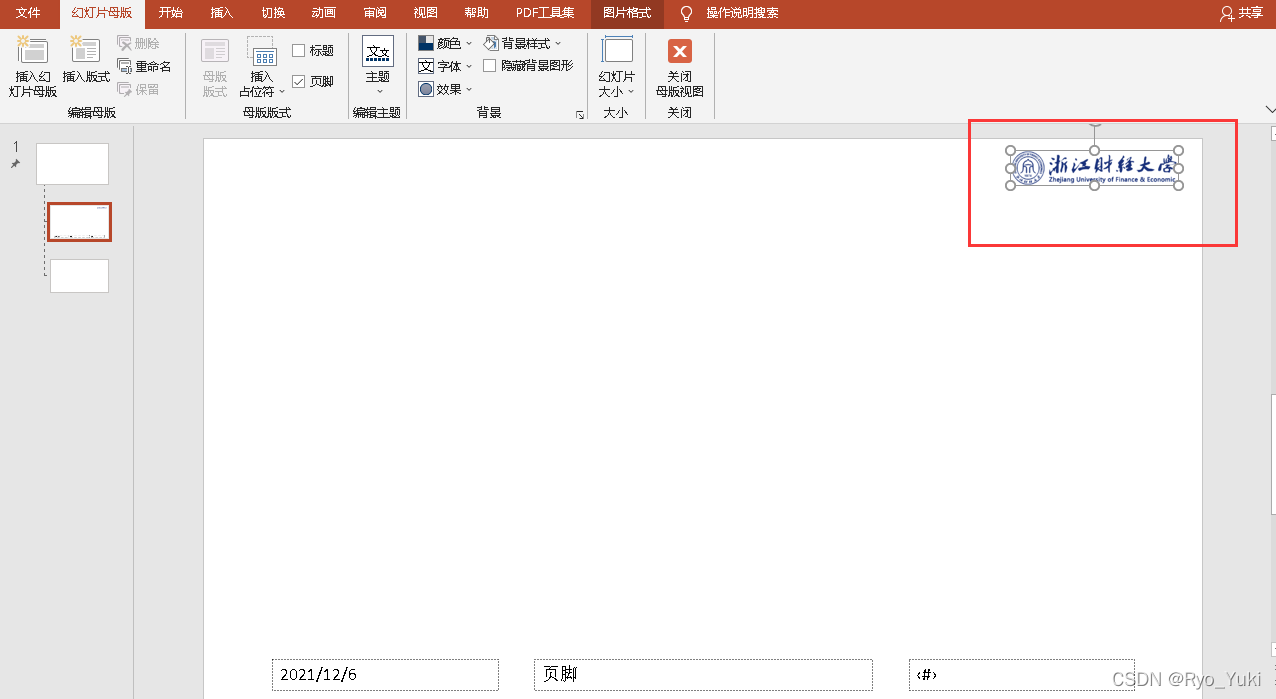Click the Delete (删除) master icon
This screenshot has width=1276, height=699.
coord(124,43)
